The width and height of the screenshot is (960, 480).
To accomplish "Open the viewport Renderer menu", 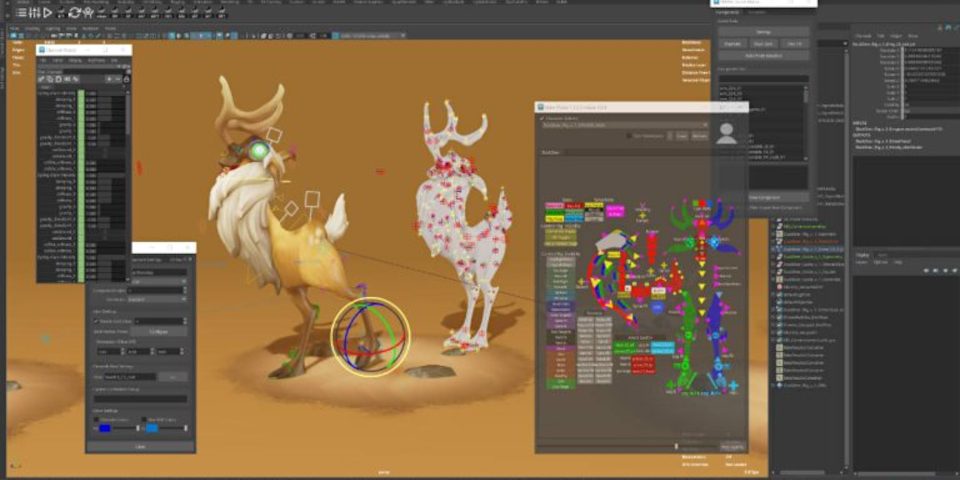I will (90, 28).
